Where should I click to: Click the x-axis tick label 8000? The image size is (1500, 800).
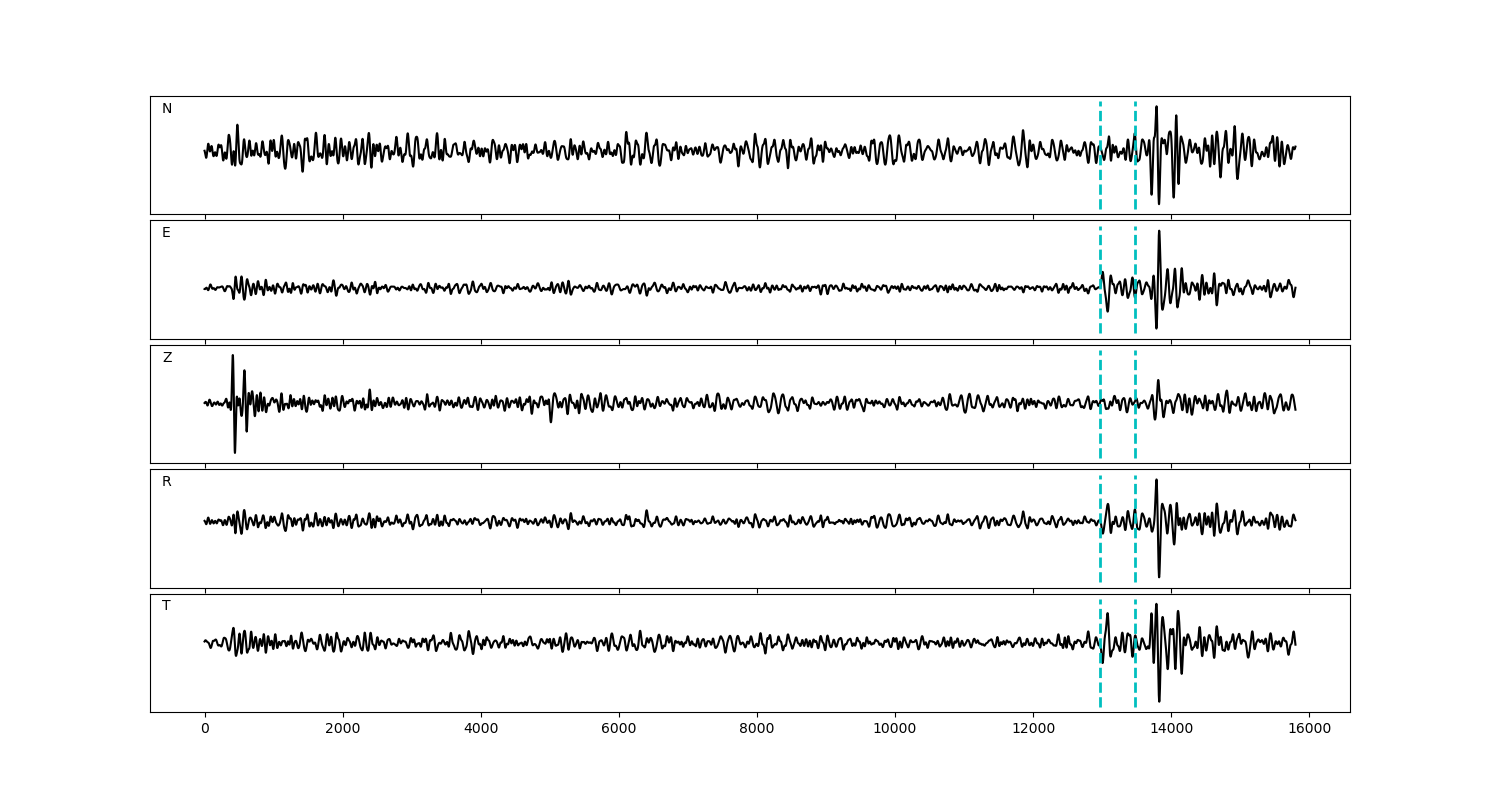757,729
